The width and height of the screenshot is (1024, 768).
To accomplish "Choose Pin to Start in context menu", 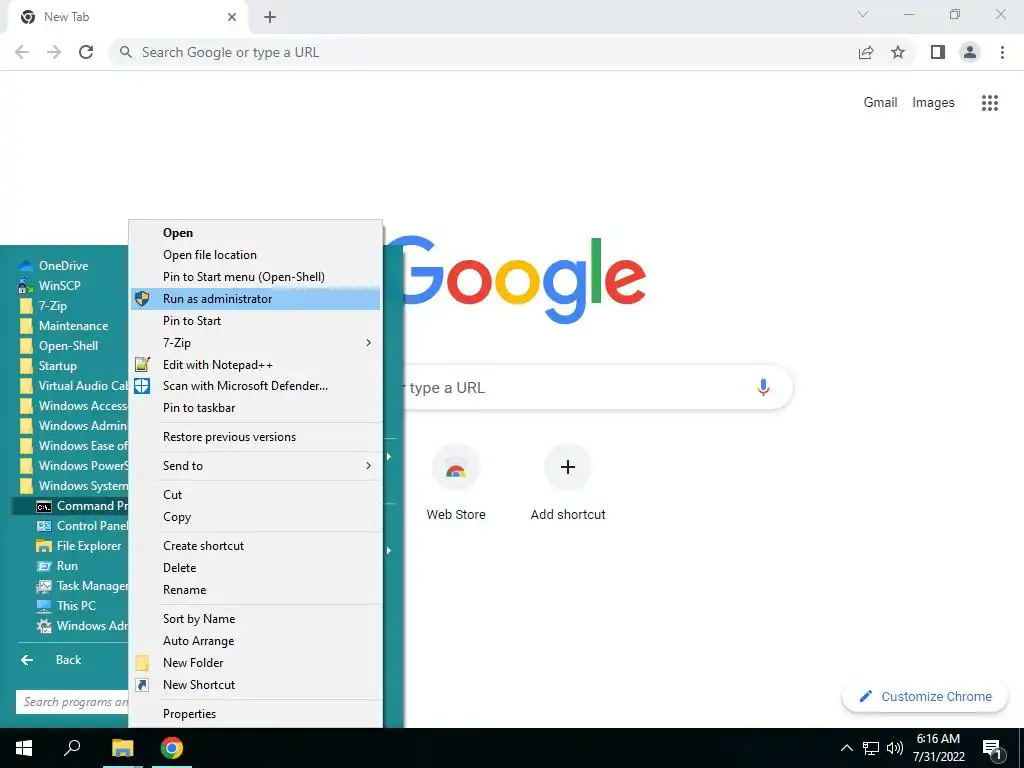I will click(255, 321).
